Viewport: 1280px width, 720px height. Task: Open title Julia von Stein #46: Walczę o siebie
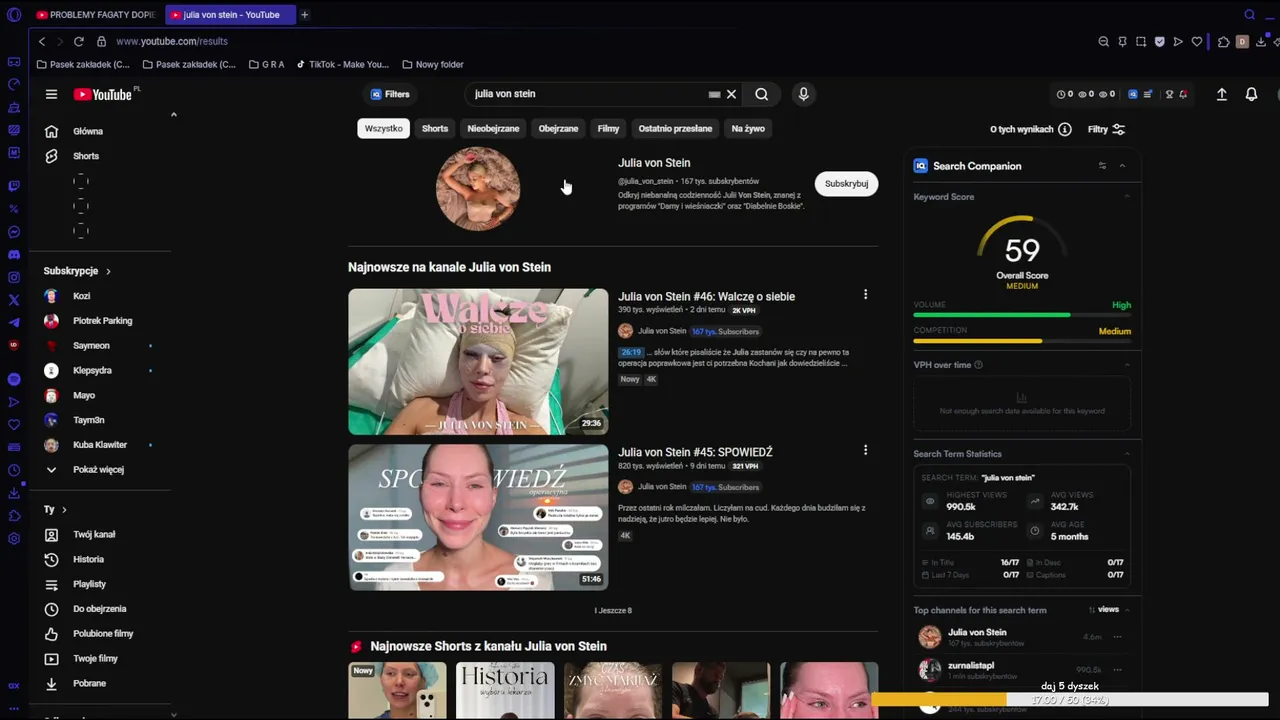click(x=706, y=296)
